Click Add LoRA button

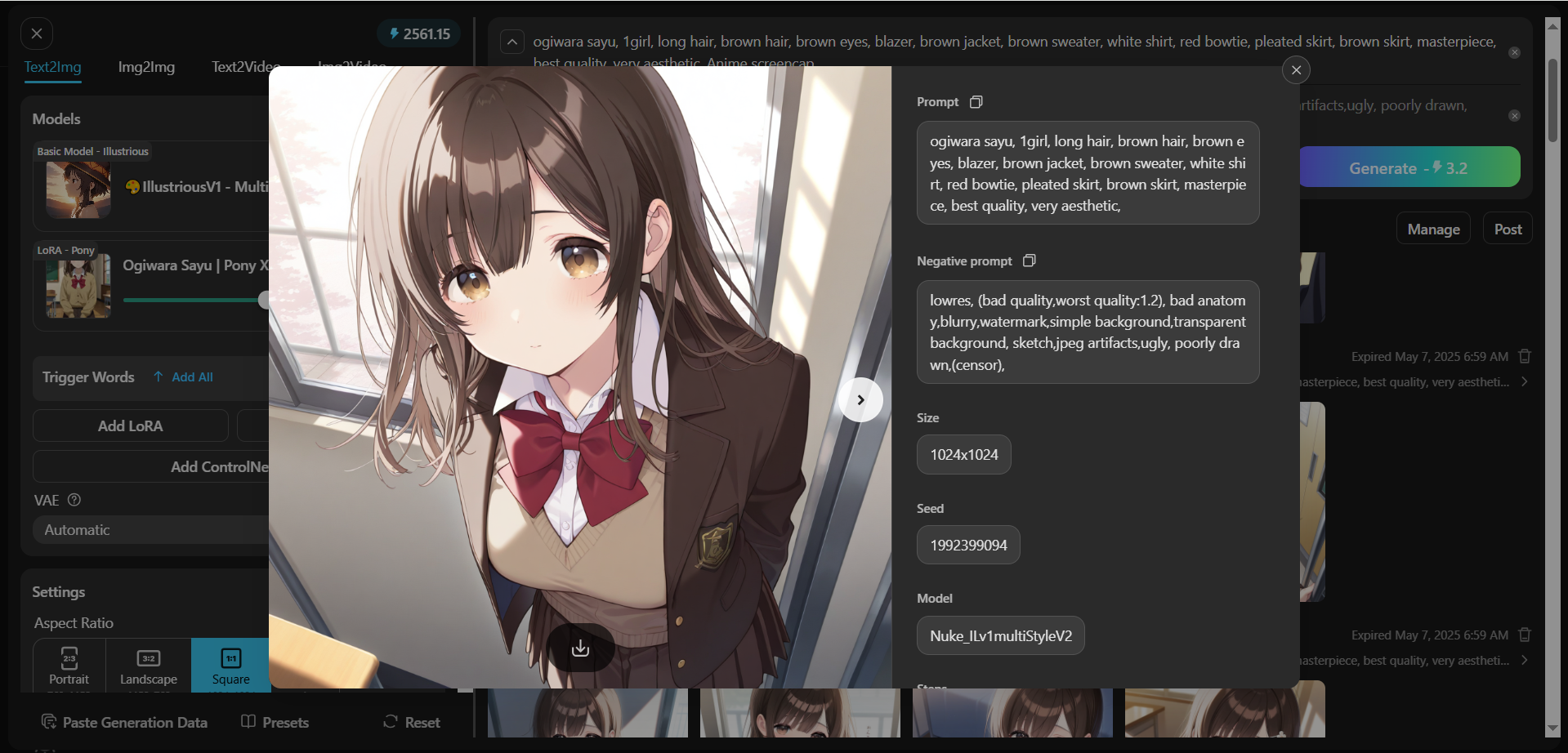tap(131, 426)
